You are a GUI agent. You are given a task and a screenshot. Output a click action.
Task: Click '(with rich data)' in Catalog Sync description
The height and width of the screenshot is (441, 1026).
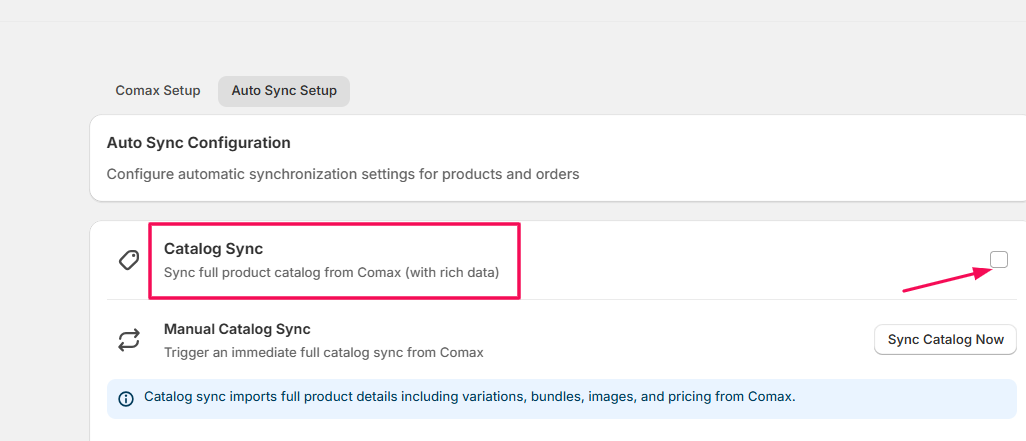pos(452,272)
